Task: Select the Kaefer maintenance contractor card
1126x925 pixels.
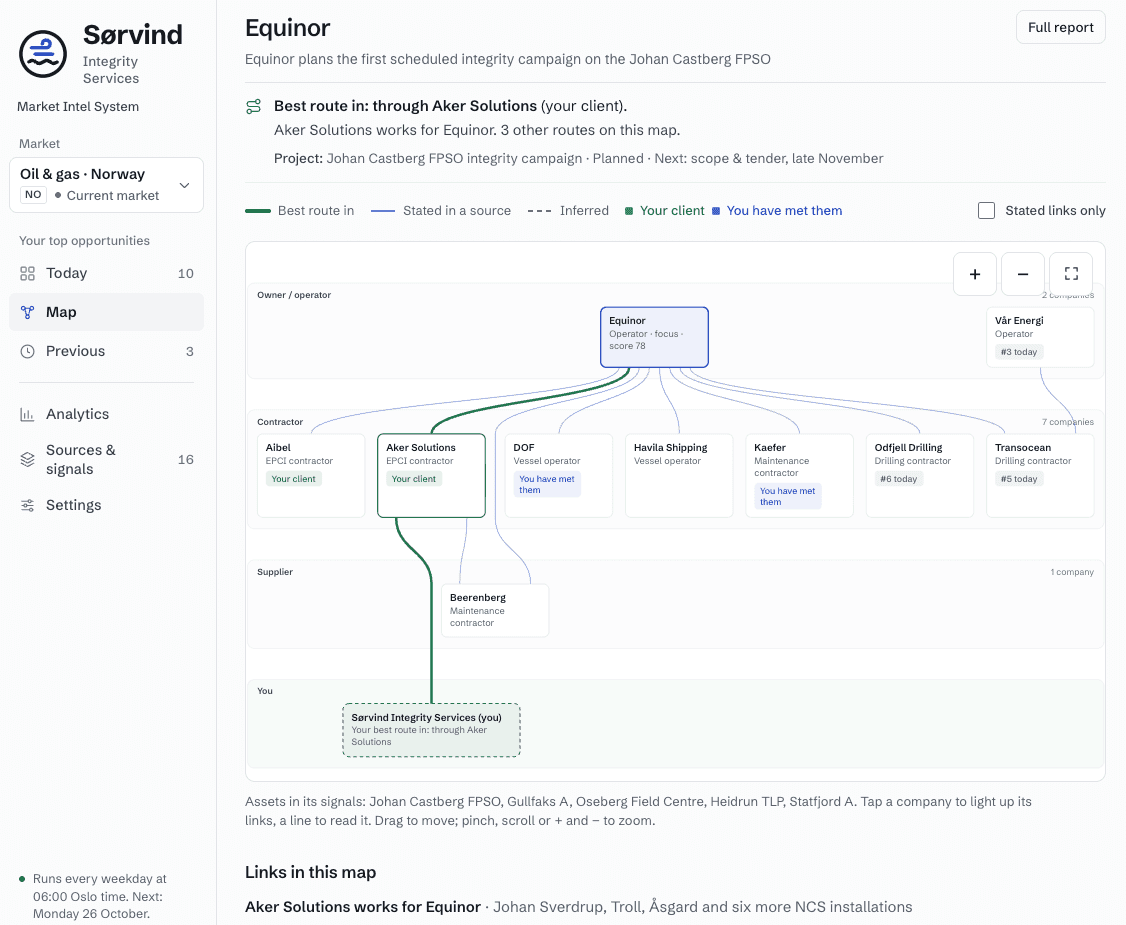Action: coord(799,475)
